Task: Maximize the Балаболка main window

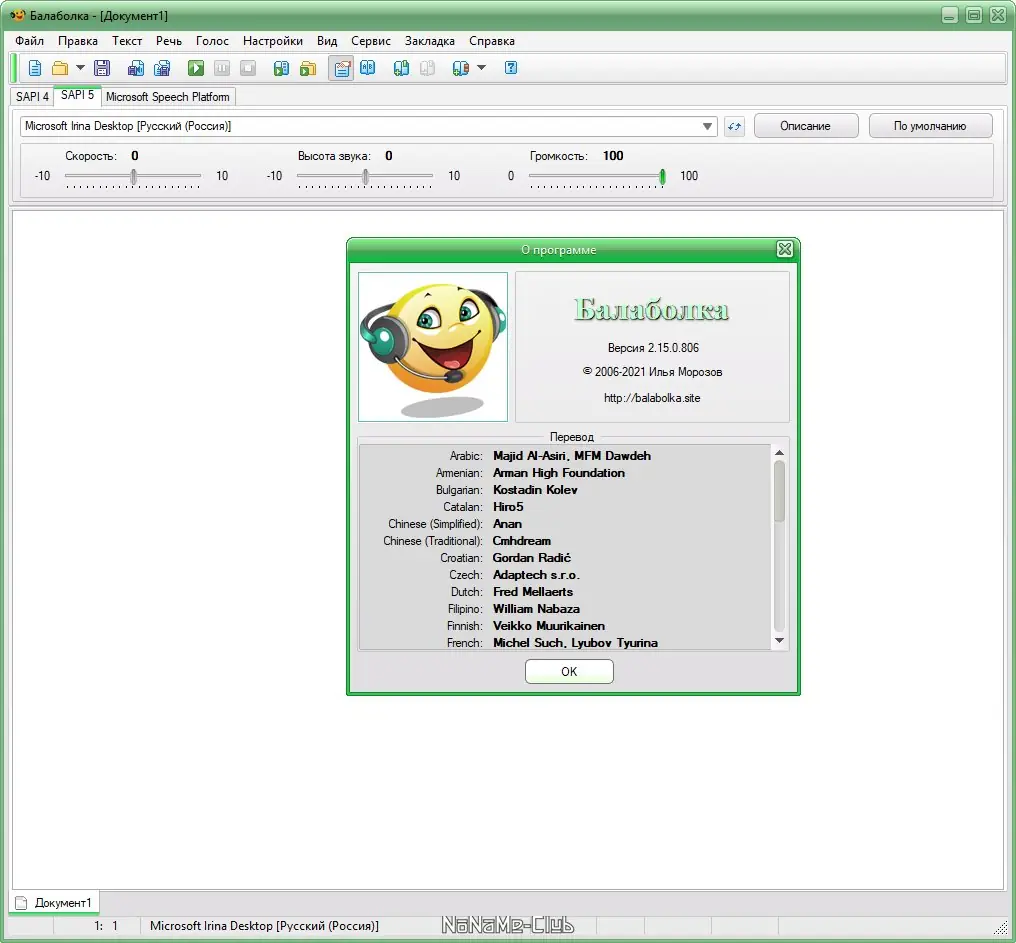Action: [974, 15]
